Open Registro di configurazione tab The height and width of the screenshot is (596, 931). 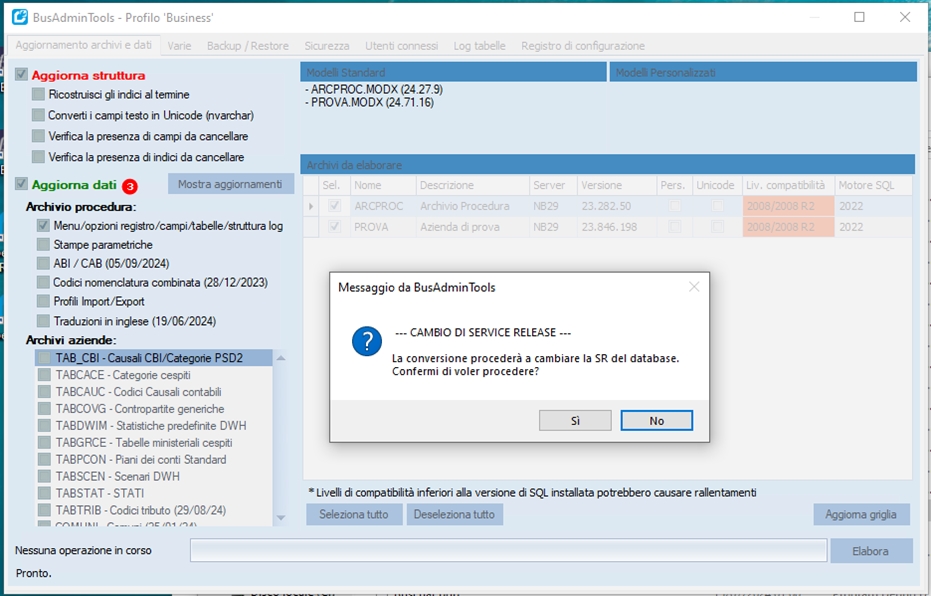point(582,46)
